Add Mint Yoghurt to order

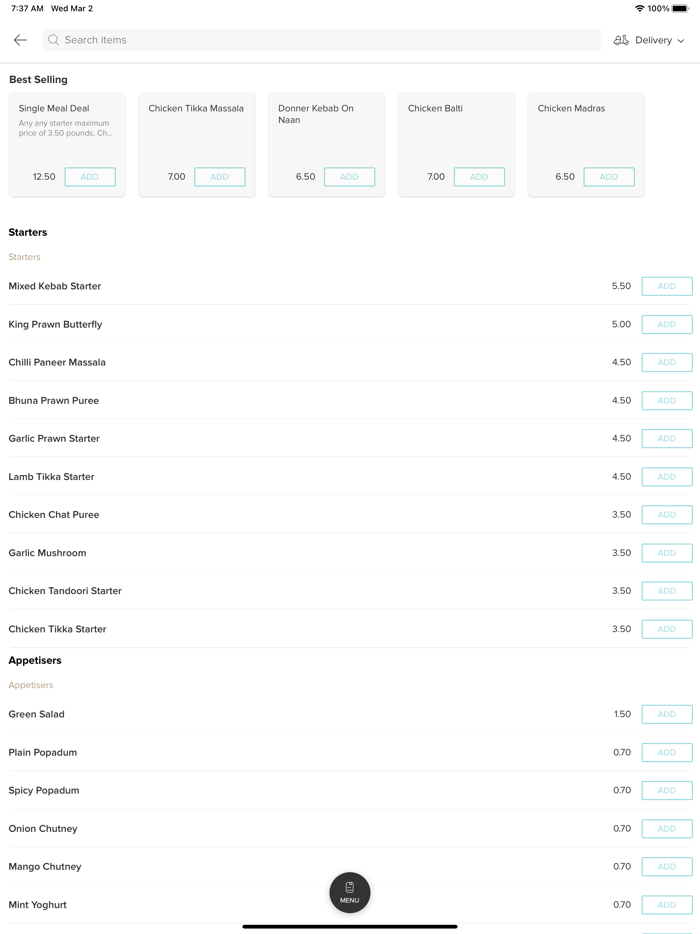667,905
